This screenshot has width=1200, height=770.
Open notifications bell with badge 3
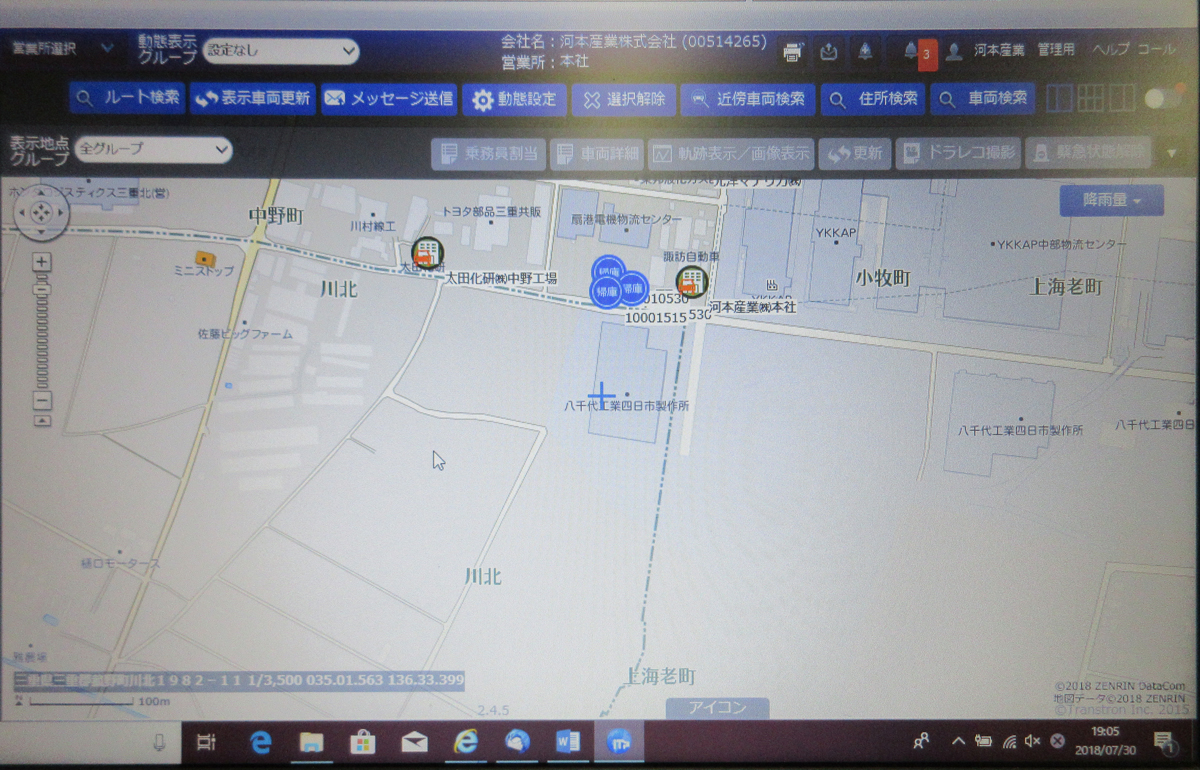tap(917, 52)
